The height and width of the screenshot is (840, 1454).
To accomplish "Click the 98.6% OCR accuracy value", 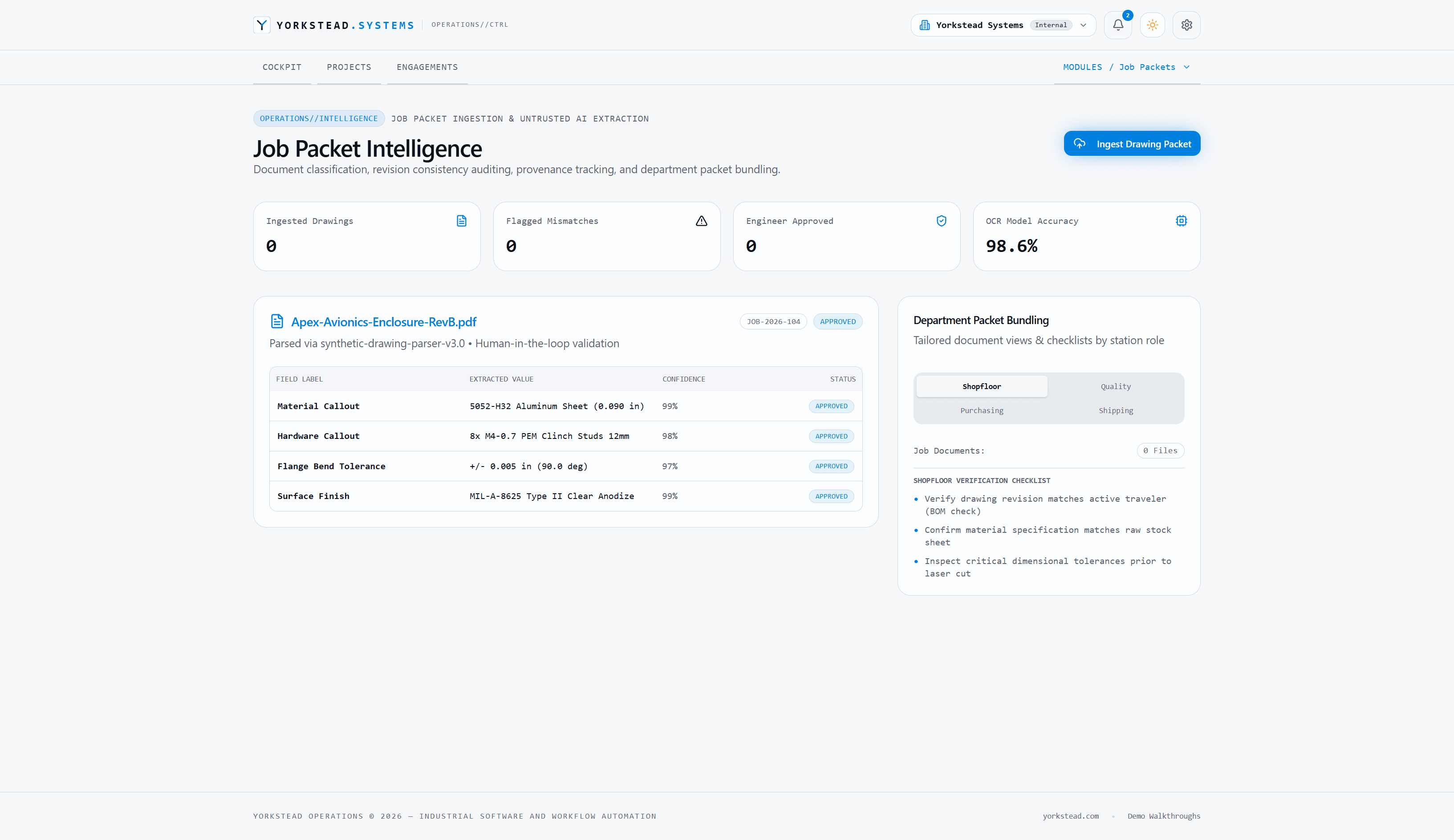I will (1011, 246).
